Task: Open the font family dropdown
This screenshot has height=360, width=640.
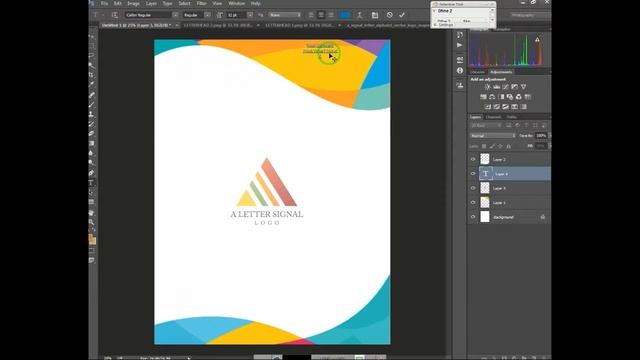Action: pyautogui.click(x=175, y=15)
